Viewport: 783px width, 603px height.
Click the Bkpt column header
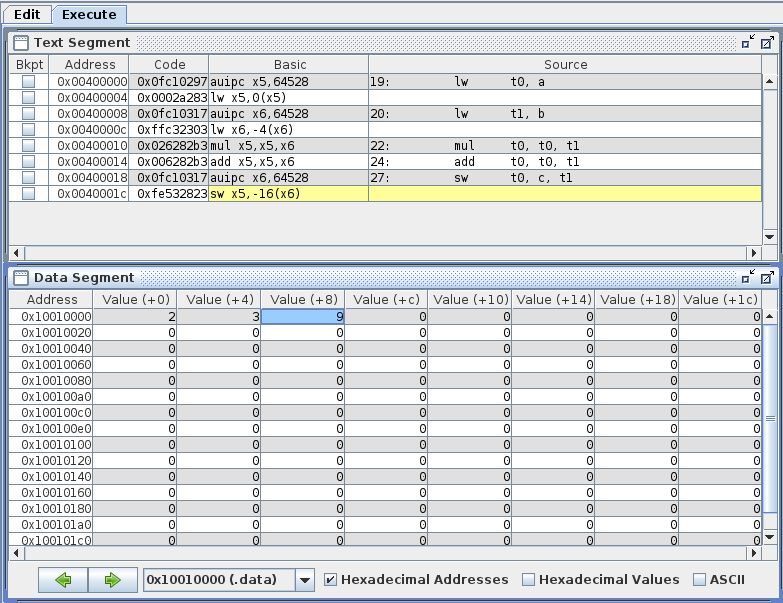pos(29,65)
